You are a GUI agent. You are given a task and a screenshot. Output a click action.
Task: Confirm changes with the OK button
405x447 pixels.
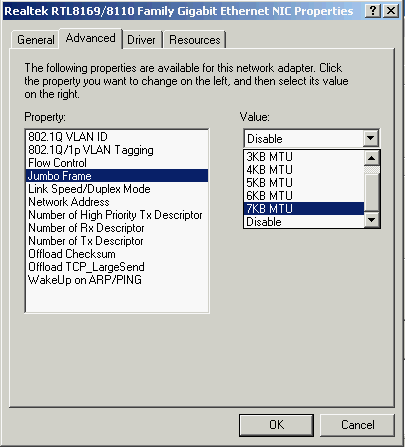click(x=276, y=425)
